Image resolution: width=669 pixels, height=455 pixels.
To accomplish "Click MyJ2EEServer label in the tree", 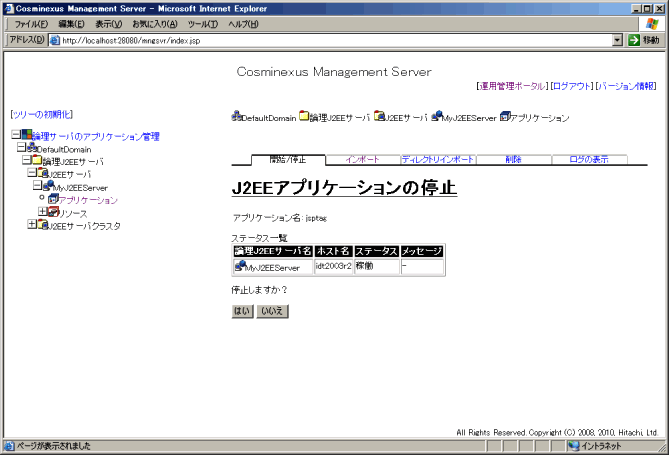I will click(x=81, y=188).
